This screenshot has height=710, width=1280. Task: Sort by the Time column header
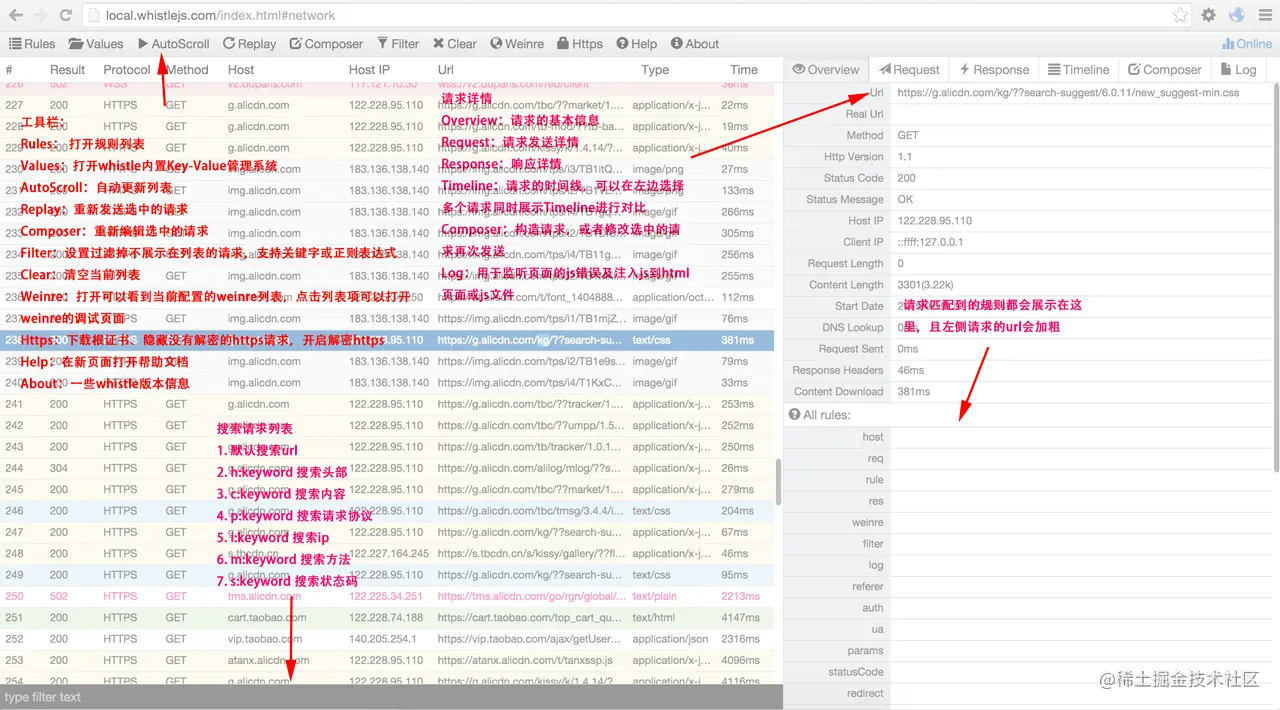744,70
